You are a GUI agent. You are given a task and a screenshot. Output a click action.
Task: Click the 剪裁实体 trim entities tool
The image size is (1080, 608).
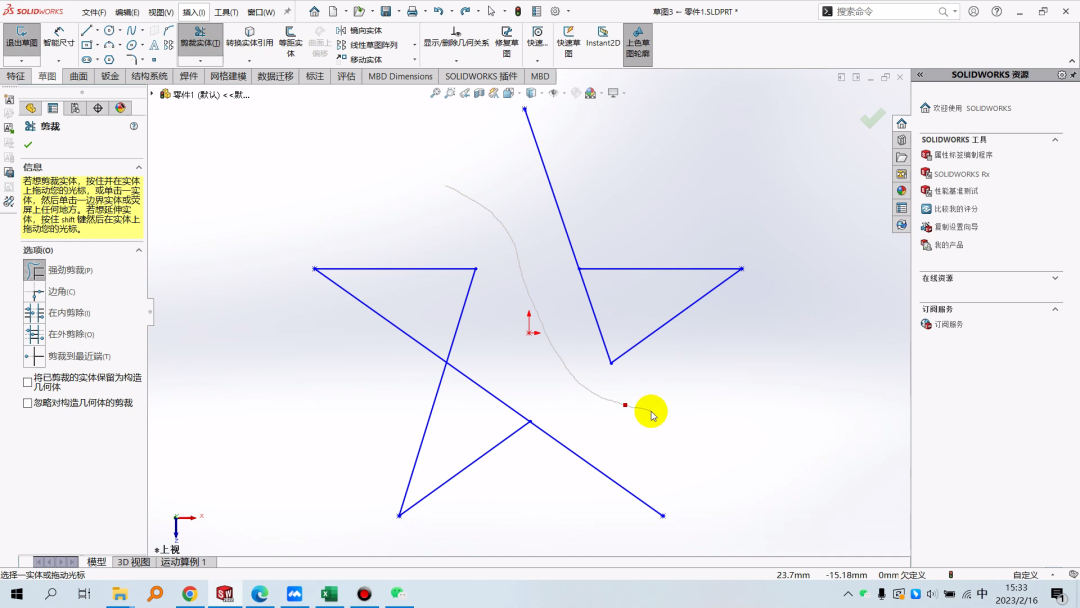200,38
